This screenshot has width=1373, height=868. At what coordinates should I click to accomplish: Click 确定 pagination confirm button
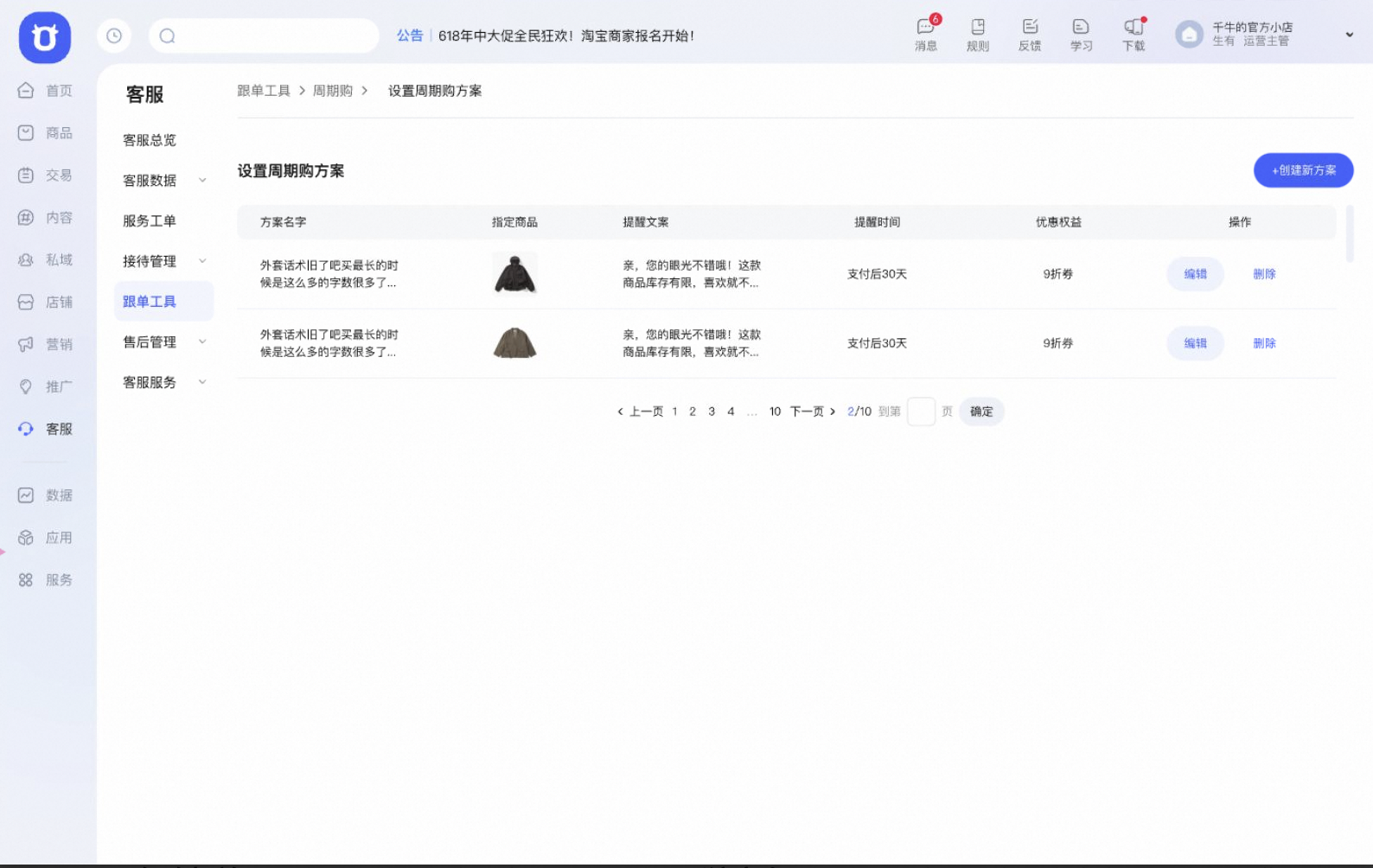coord(981,412)
